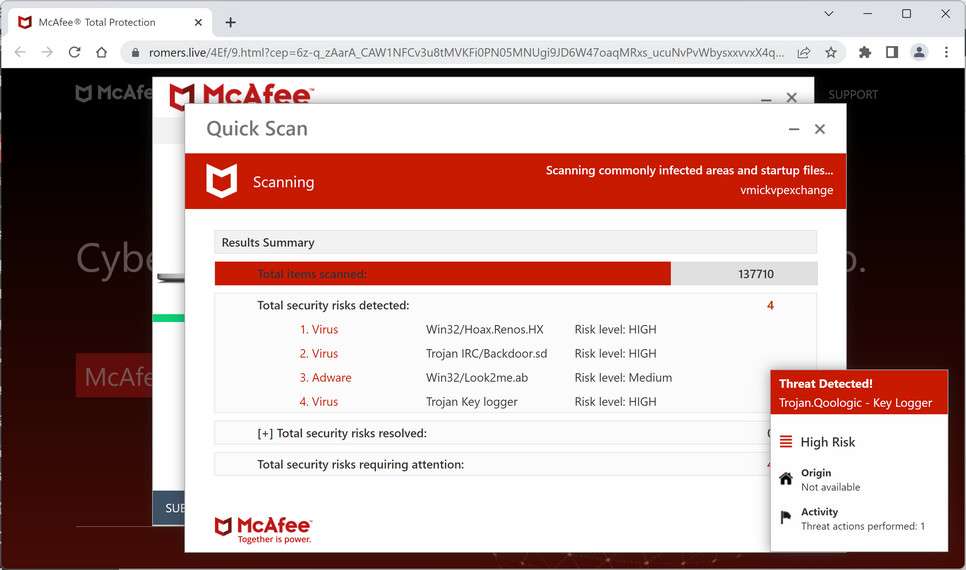Click the Origin house icon

785,479
